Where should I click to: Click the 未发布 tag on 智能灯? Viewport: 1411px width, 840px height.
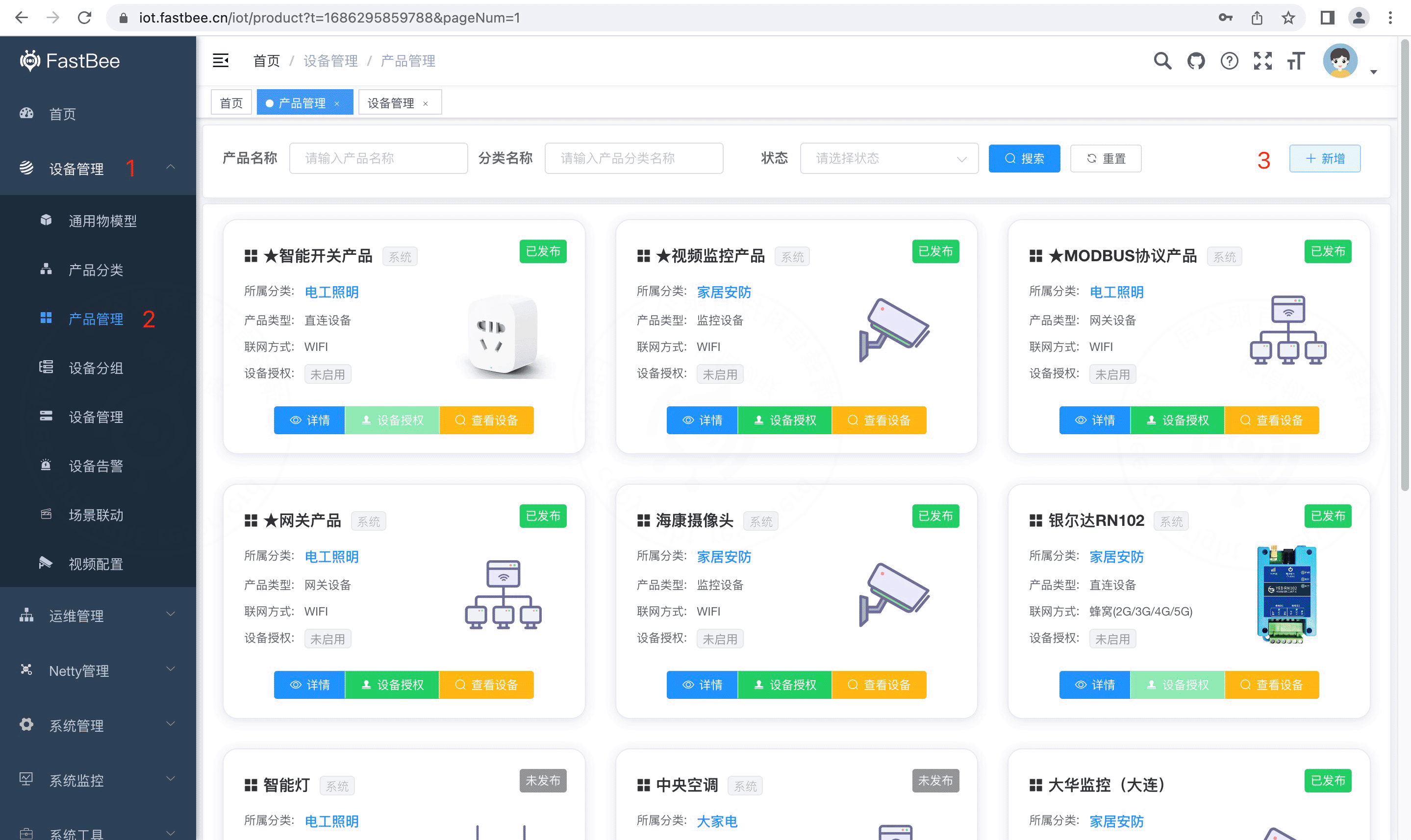(x=543, y=780)
